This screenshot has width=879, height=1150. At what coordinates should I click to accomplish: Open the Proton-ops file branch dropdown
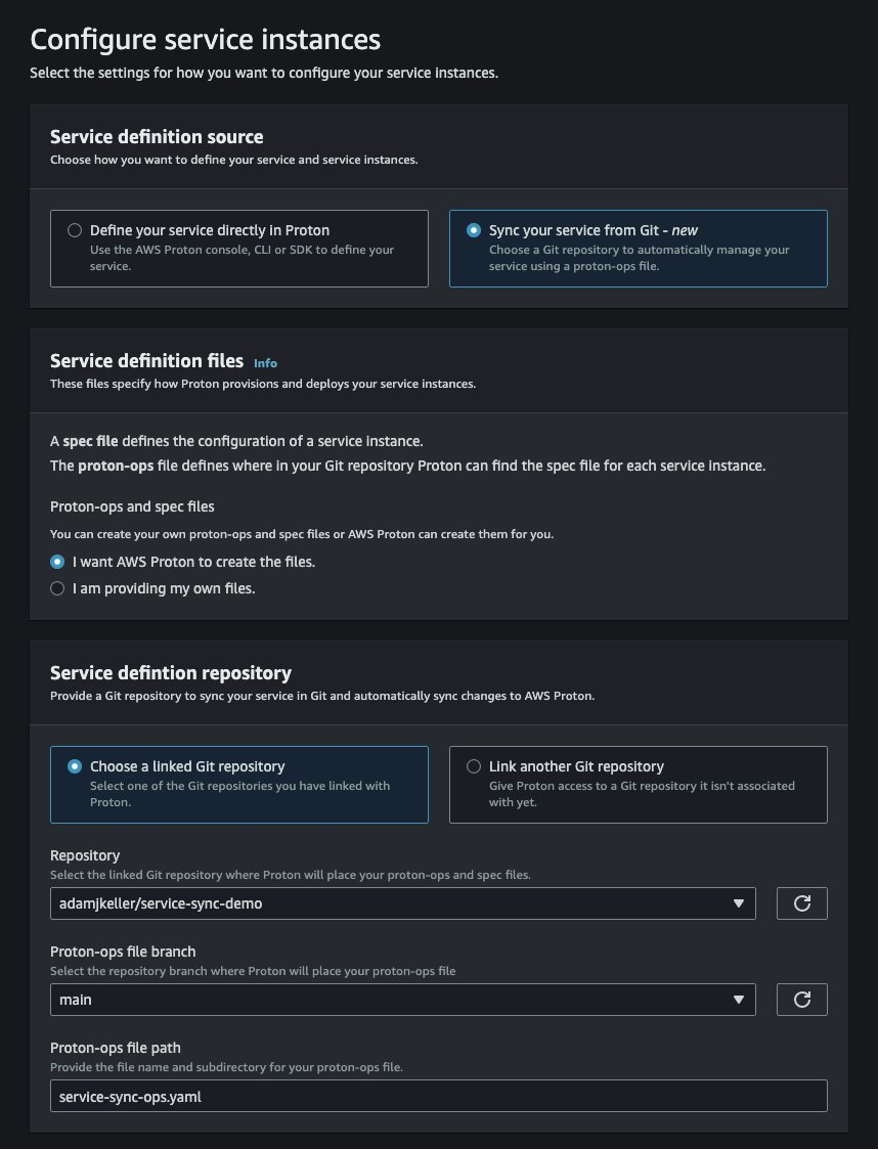(x=400, y=998)
